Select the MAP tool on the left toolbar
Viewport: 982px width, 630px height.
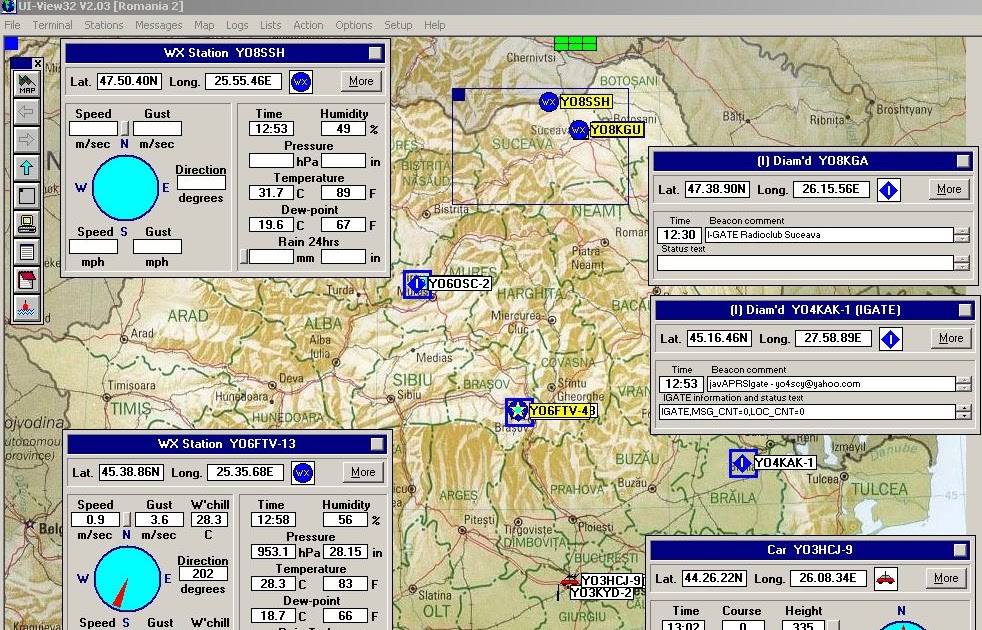26,84
